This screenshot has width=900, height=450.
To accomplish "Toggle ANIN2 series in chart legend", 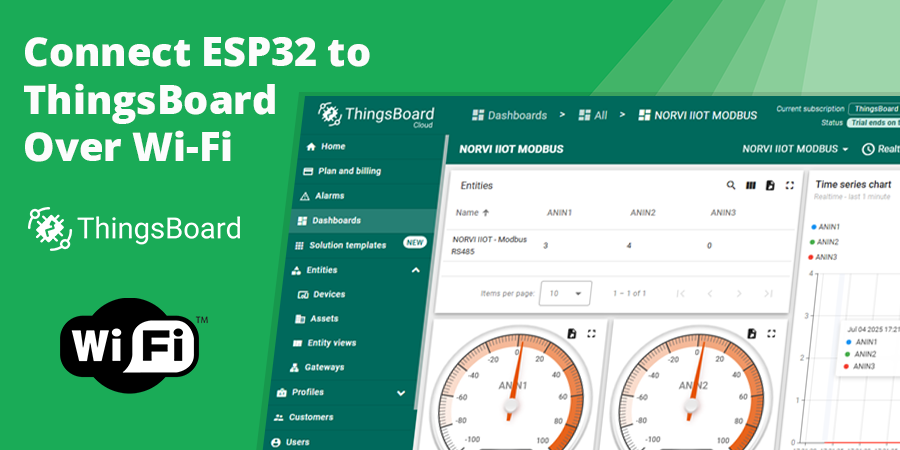I will point(823,242).
